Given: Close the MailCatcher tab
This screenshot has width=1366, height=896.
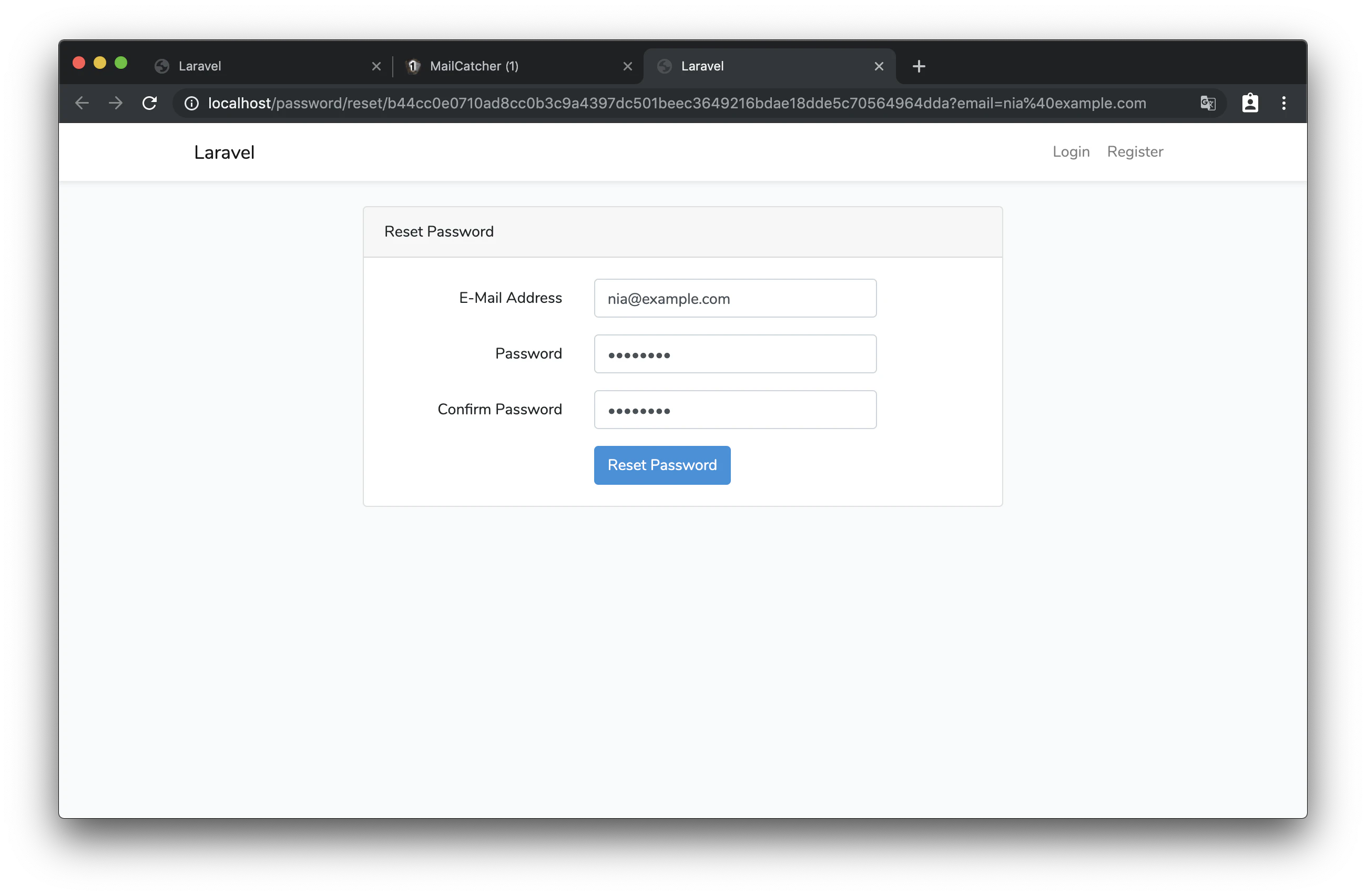Looking at the screenshot, I should (x=628, y=67).
